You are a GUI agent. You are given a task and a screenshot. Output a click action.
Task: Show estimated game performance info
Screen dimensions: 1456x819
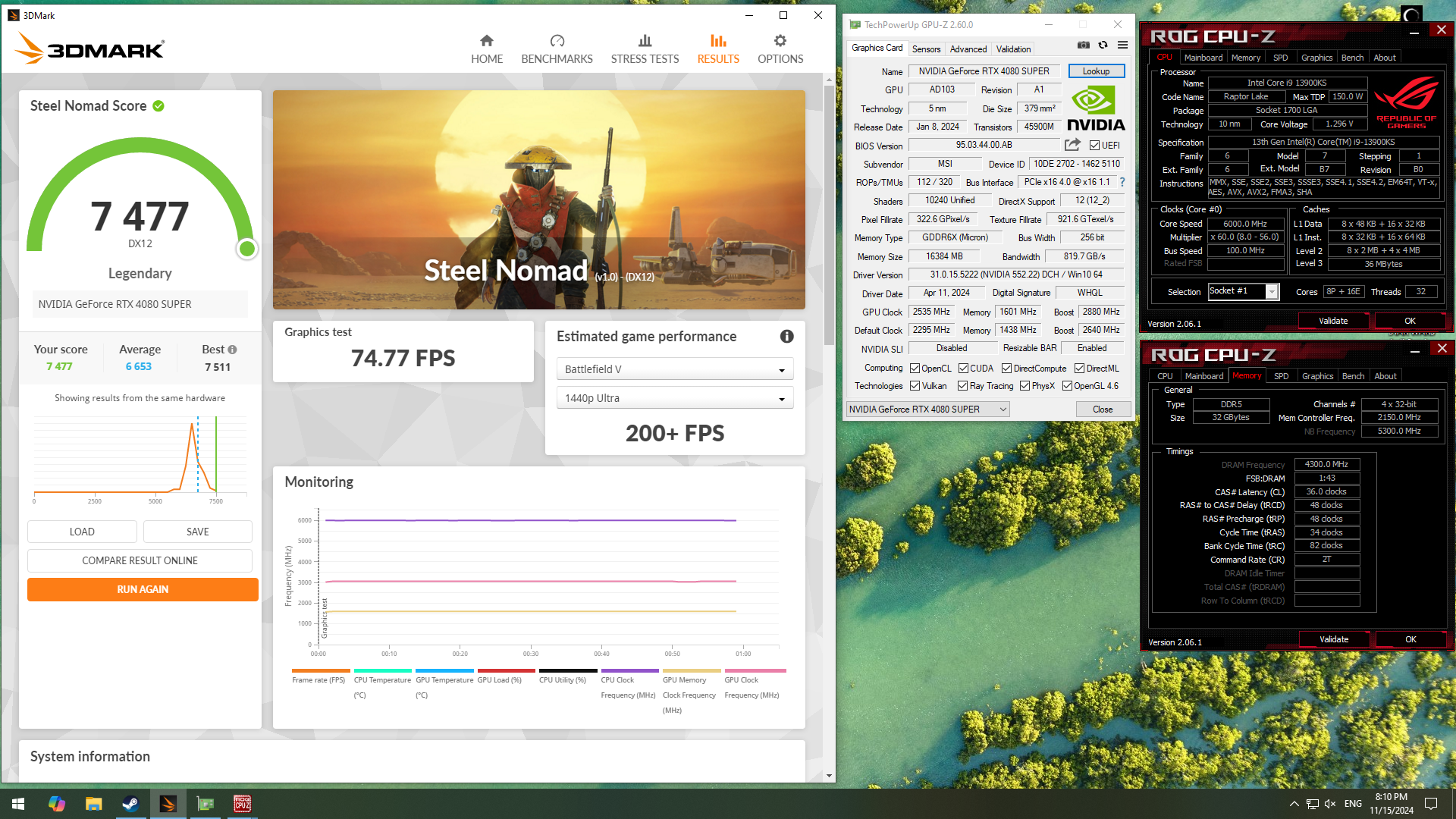[787, 337]
